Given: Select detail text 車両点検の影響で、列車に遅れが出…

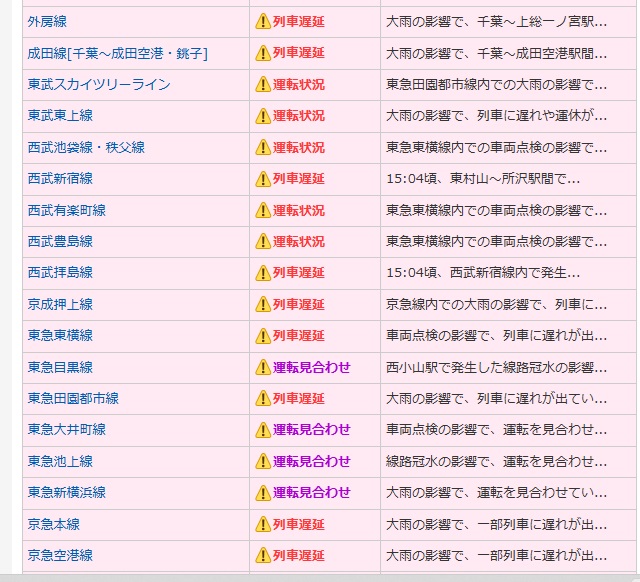Looking at the screenshot, I should coord(496,335).
